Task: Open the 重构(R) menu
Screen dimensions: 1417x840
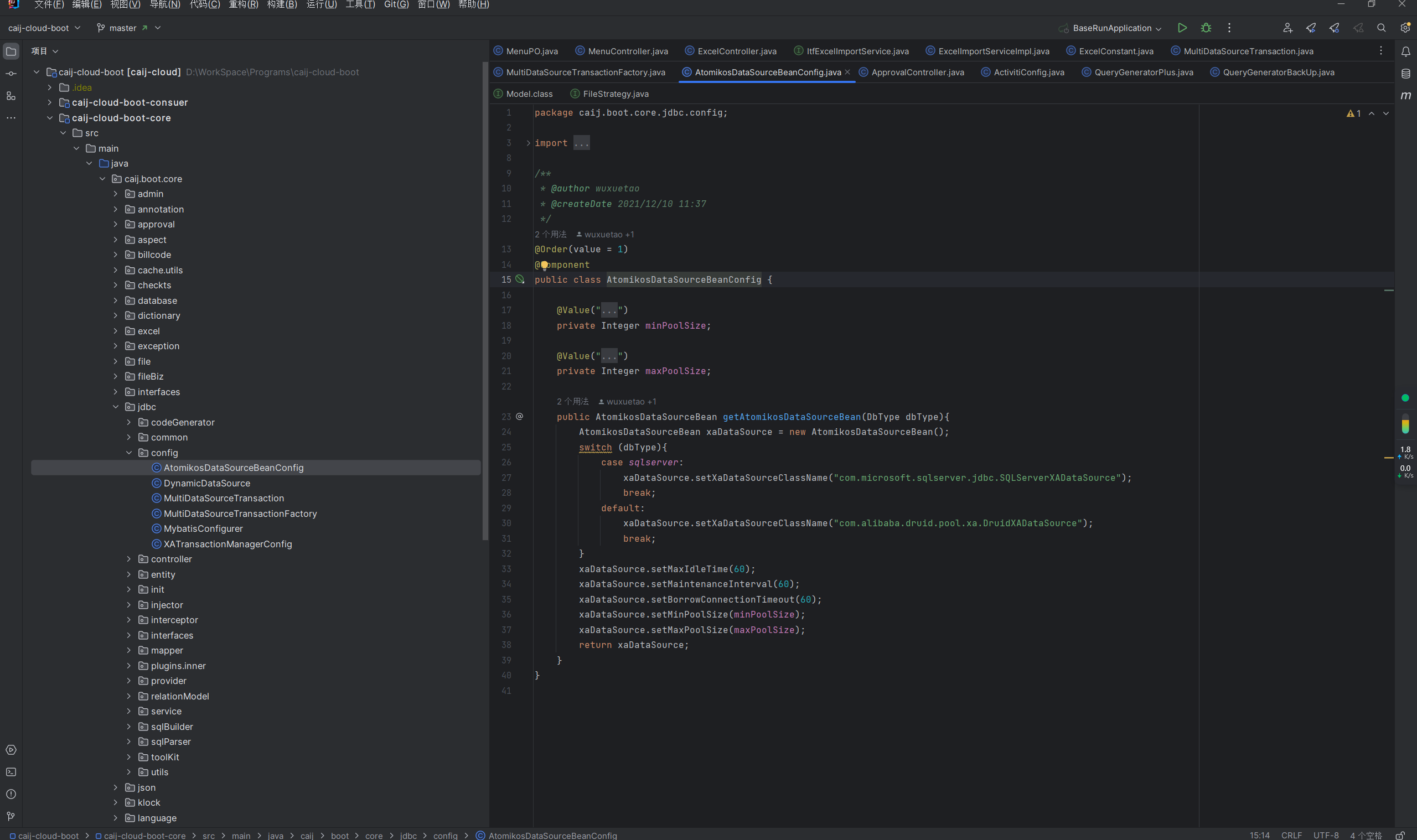Action: (x=244, y=4)
